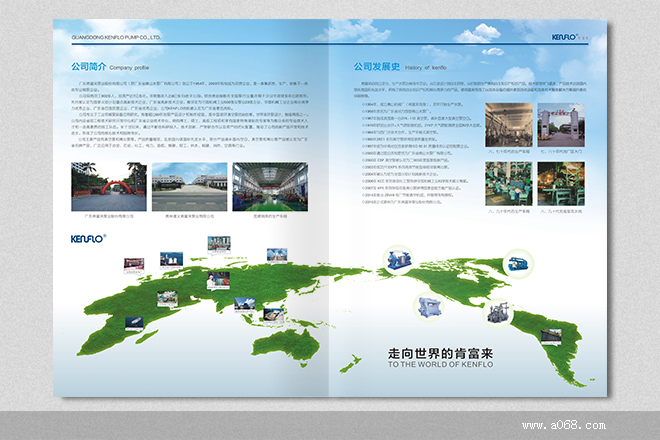
Task: Click the KENFLO logo in the page header
Action: pyautogui.click(x=566, y=37)
